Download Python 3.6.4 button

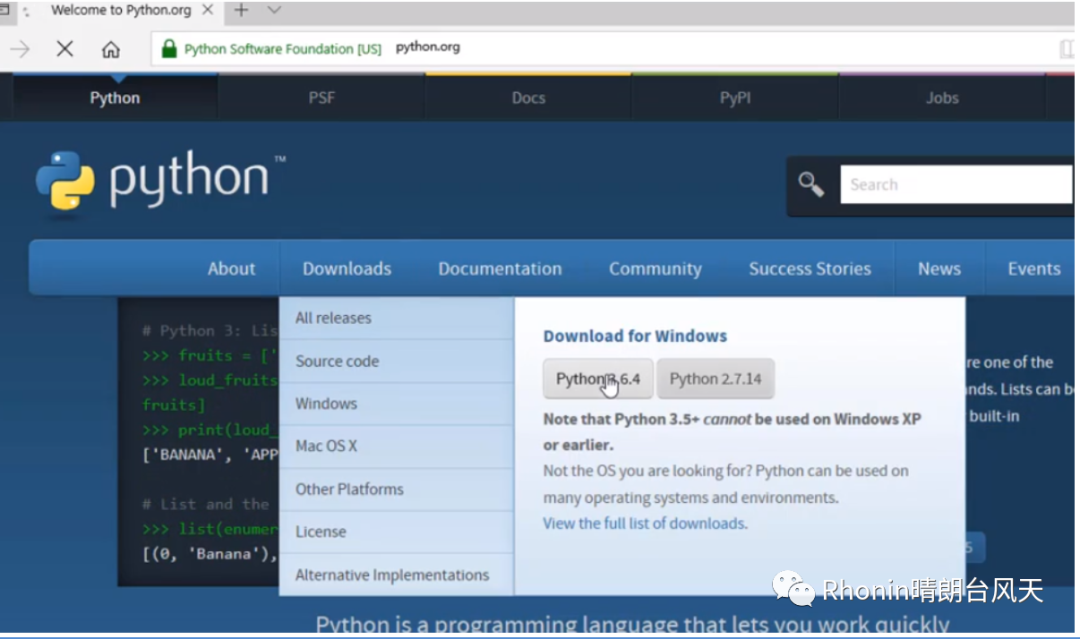[x=598, y=379]
